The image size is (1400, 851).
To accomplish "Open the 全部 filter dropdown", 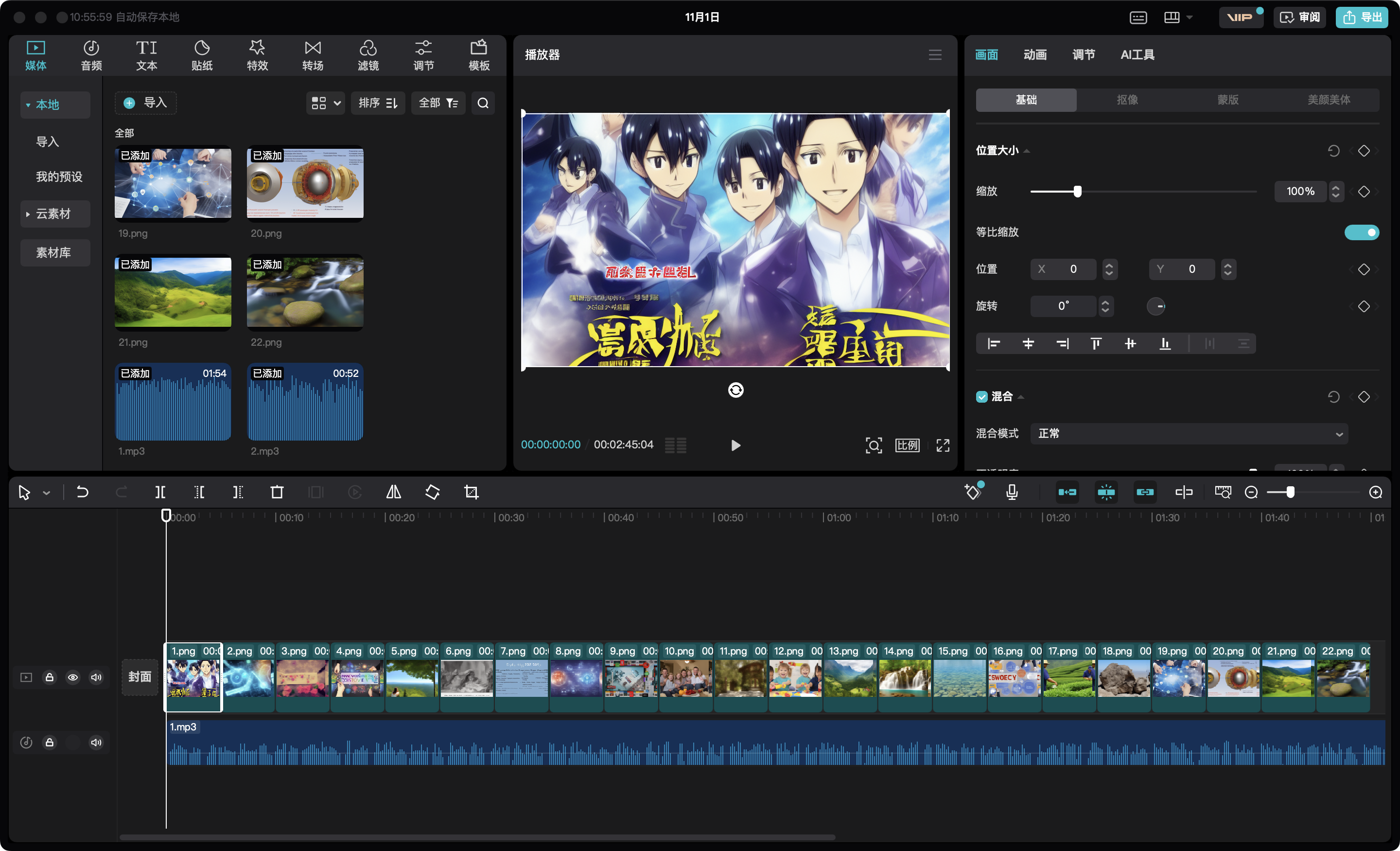I will (438, 103).
